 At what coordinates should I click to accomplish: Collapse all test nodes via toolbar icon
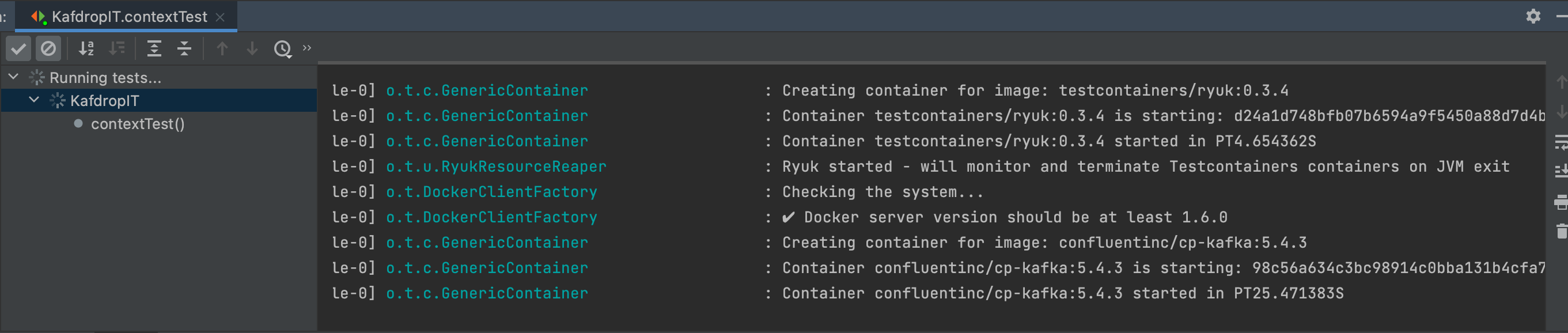pyautogui.click(x=184, y=49)
